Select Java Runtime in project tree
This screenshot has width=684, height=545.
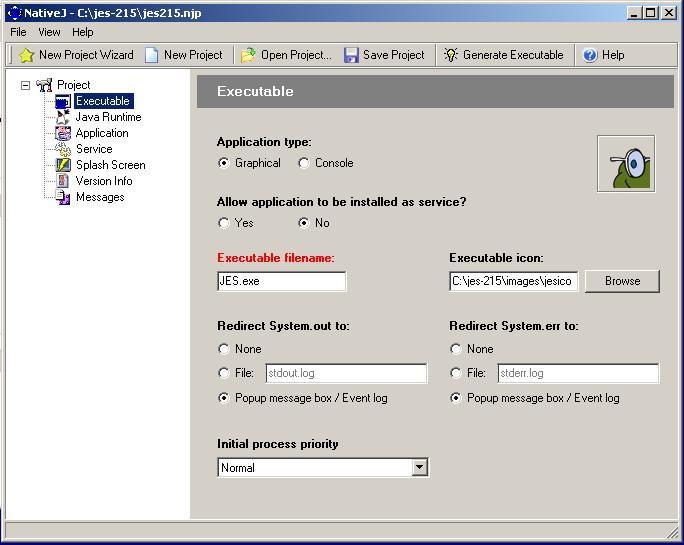[108, 117]
